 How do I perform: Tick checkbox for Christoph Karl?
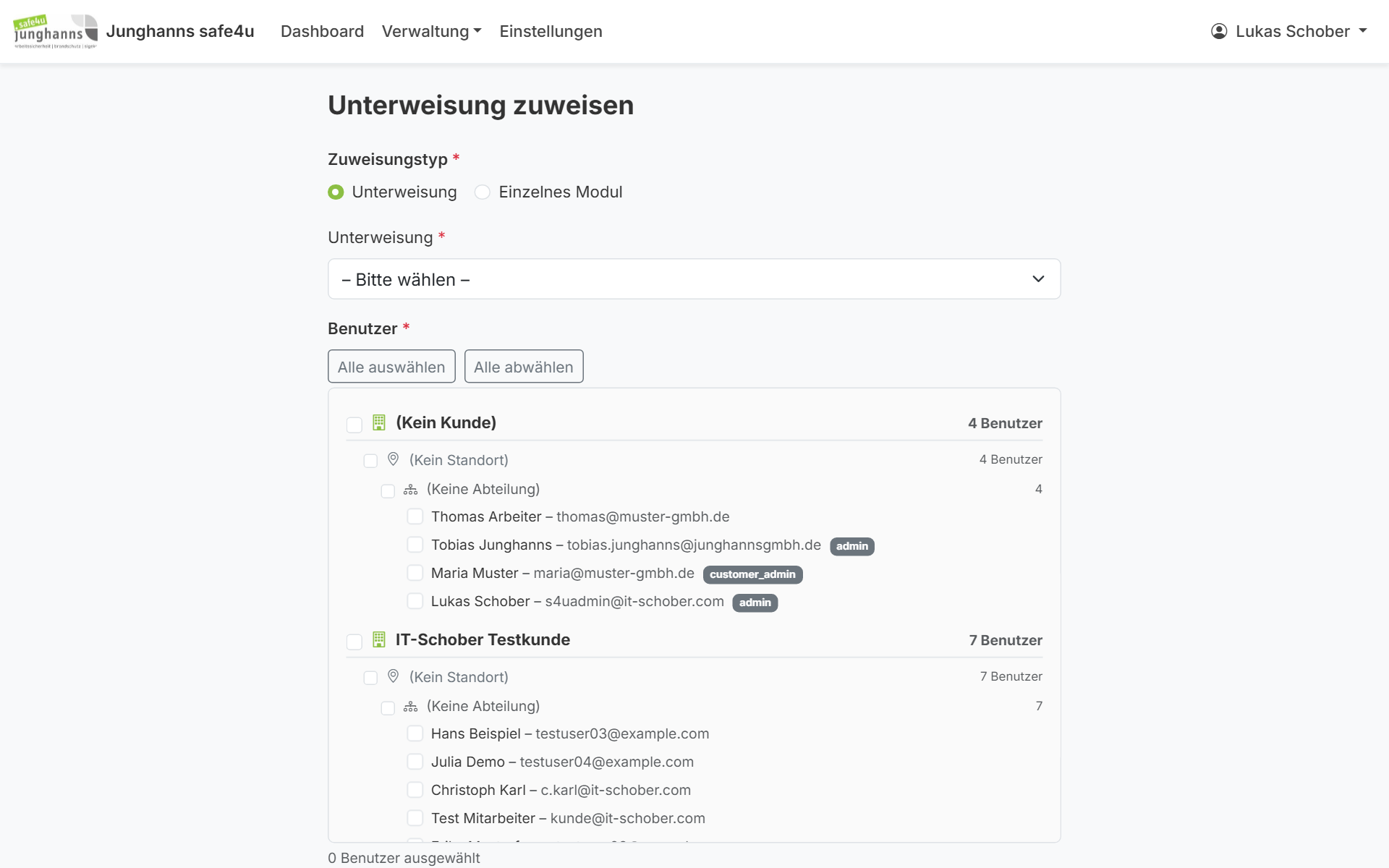click(415, 790)
